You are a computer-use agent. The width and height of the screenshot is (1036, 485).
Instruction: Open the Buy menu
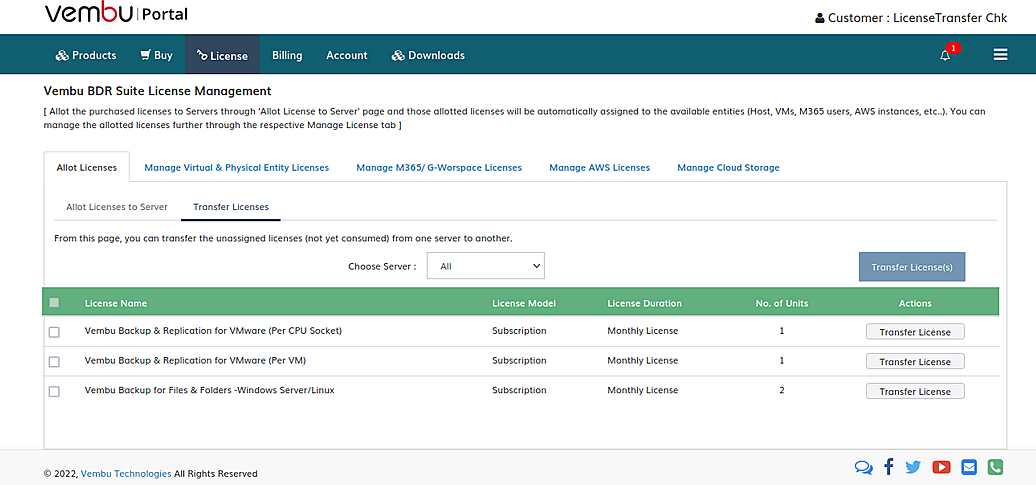tap(157, 56)
